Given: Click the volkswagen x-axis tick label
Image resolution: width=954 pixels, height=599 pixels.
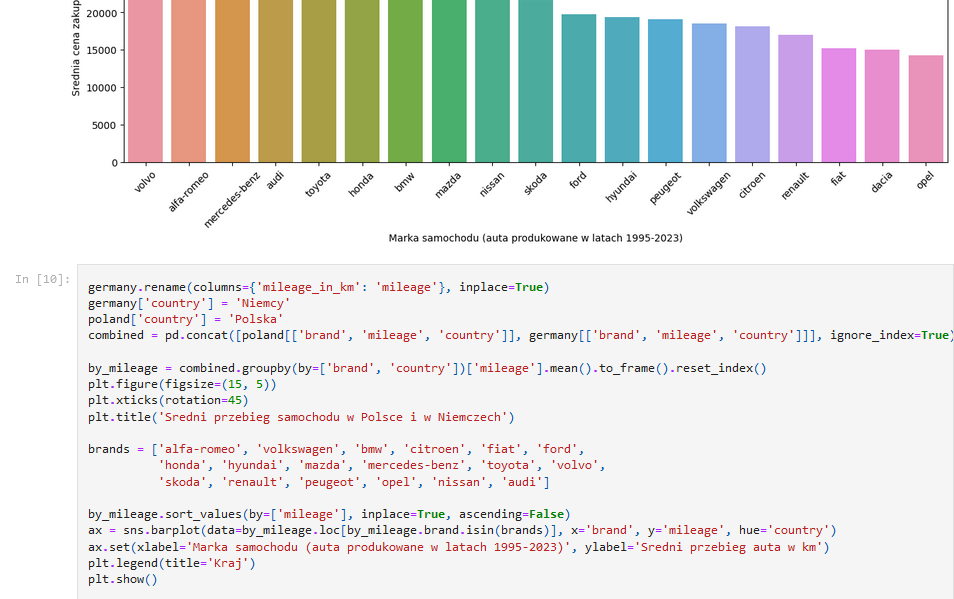Looking at the screenshot, I should pos(707,194).
